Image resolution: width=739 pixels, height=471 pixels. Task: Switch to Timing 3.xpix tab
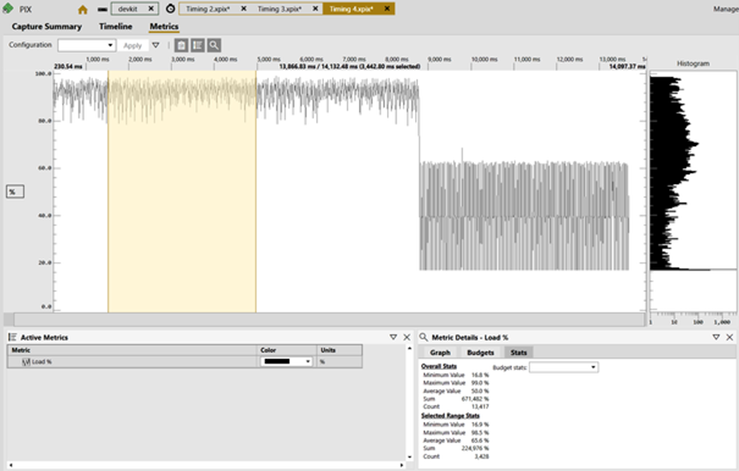[279, 9]
